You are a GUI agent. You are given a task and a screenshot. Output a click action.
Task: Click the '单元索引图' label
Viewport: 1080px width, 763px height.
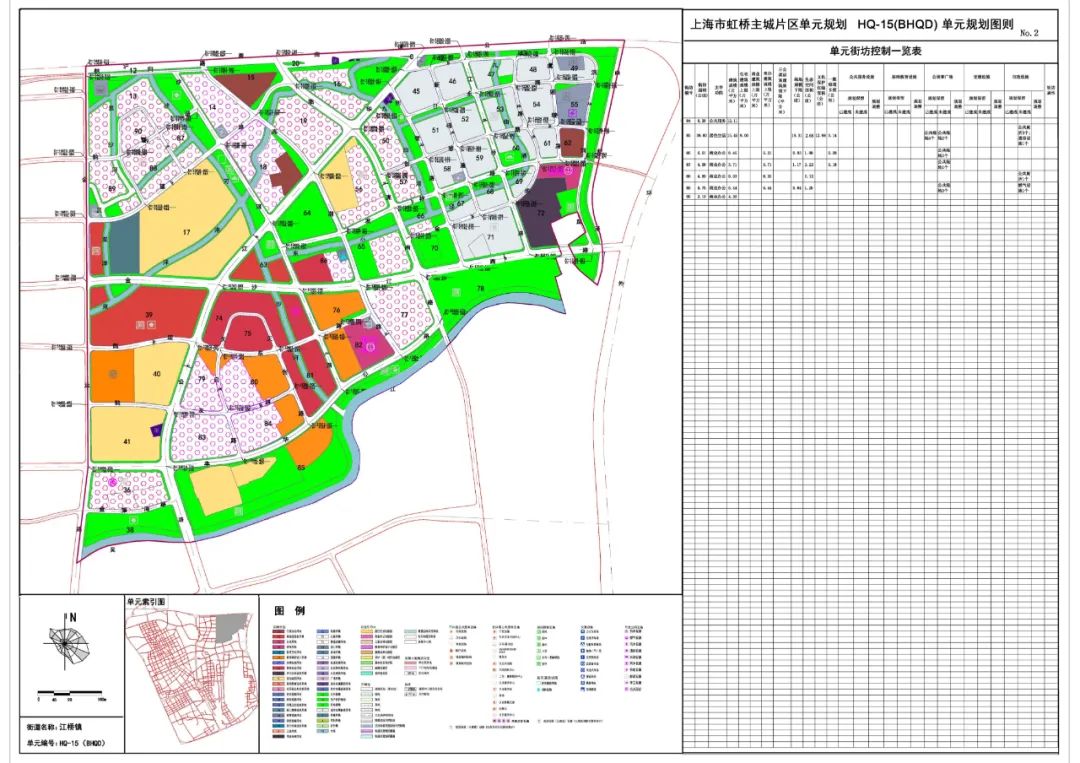pyautogui.click(x=145, y=602)
